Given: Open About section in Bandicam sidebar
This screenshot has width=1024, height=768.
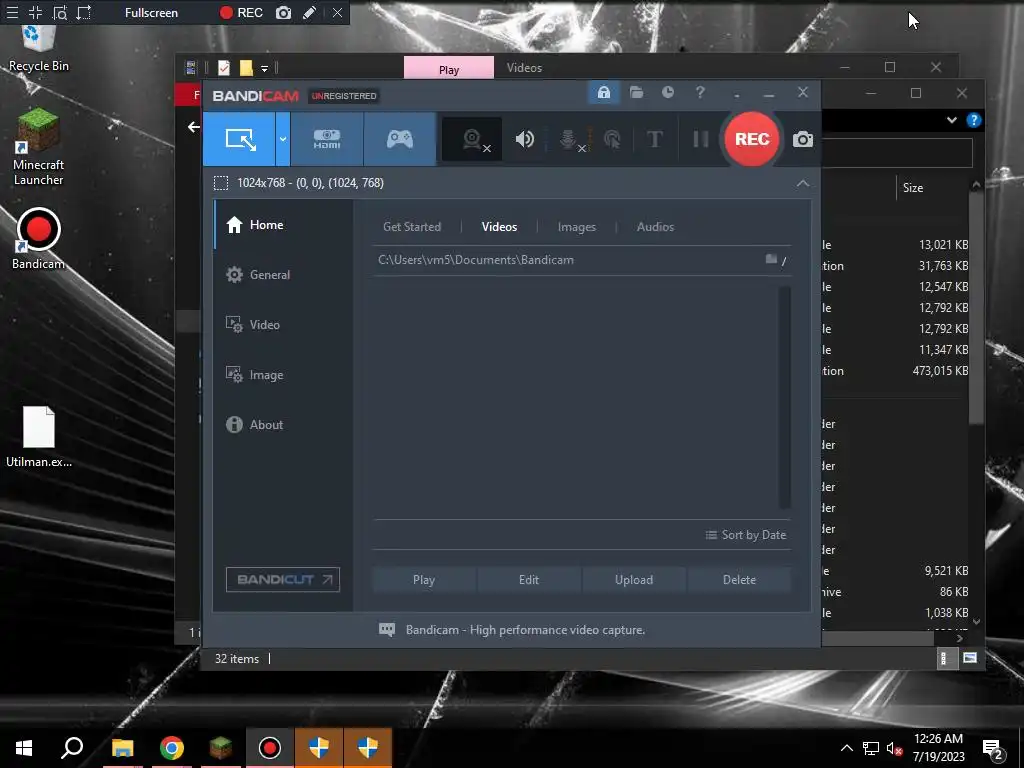Looking at the screenshot, I should [x=283, y=424].
